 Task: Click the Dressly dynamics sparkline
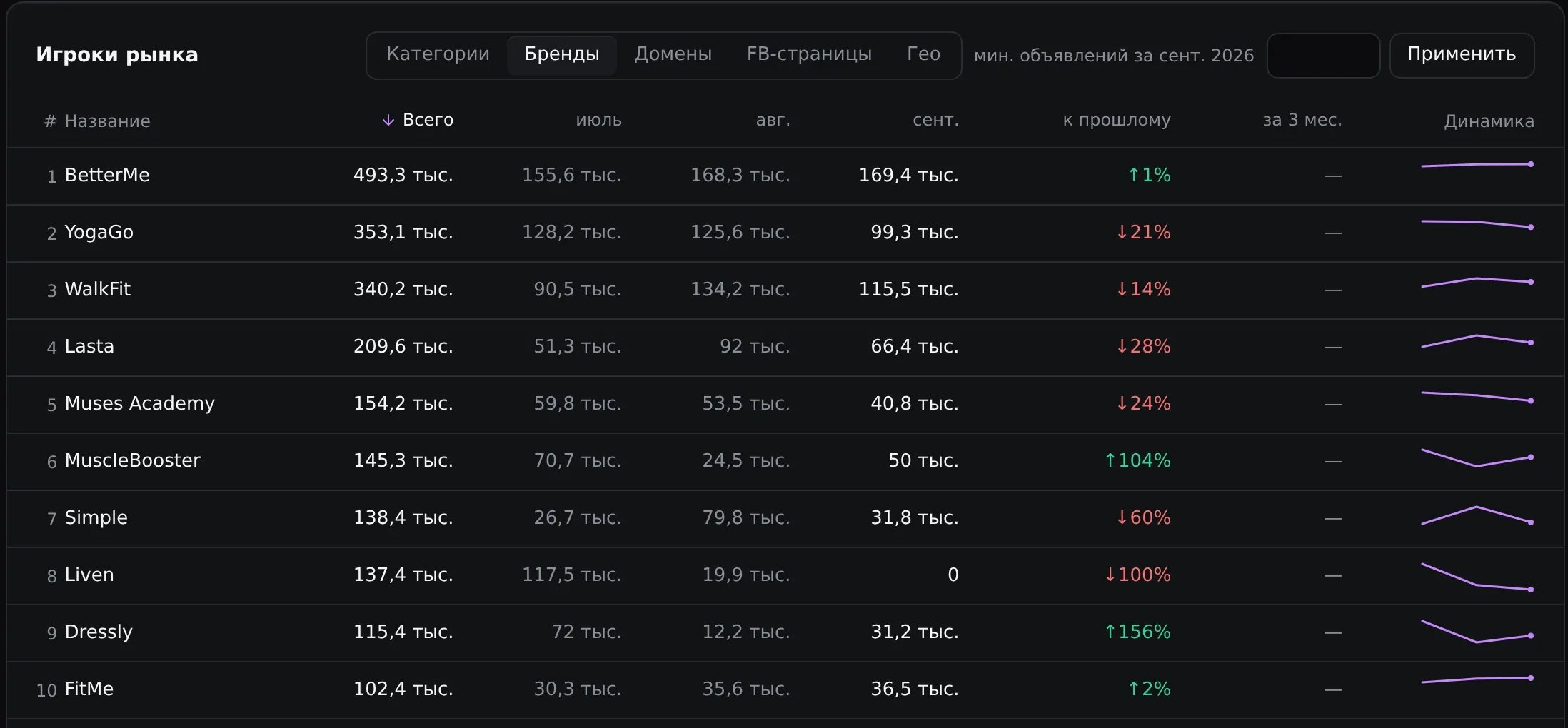1477,632
